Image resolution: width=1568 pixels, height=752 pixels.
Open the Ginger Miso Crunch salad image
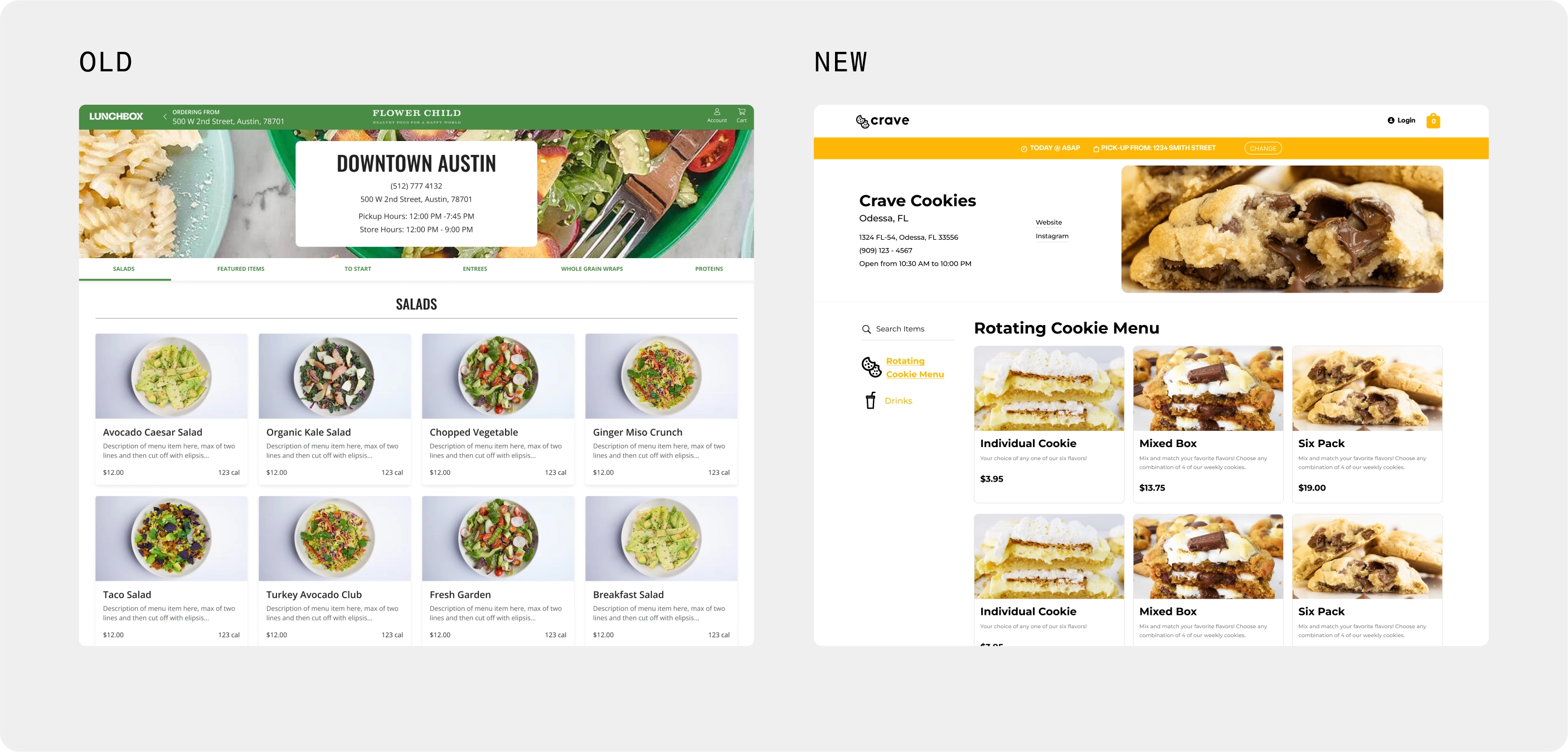[x=661, y=376]
